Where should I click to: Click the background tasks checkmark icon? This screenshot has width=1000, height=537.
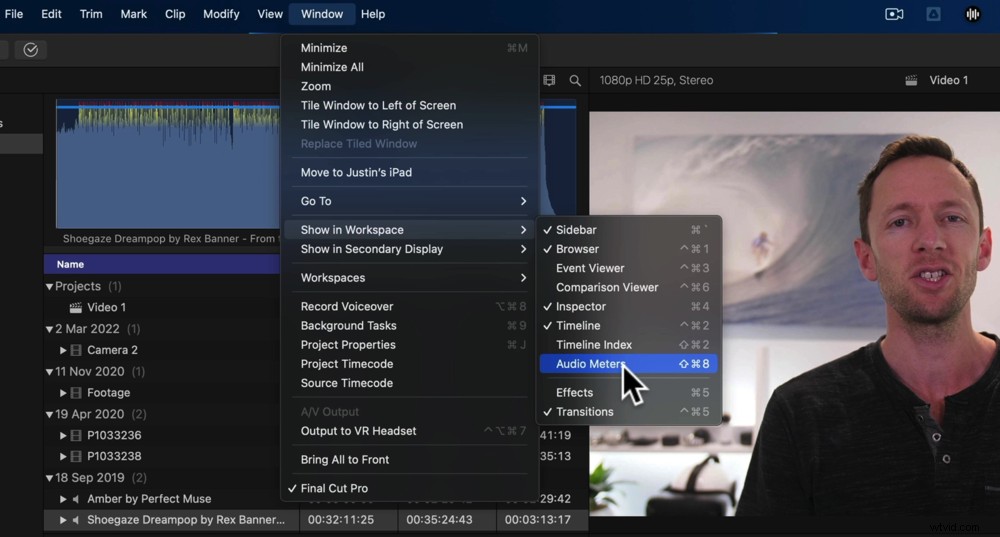pyautogui.click(x=31, y=50)
